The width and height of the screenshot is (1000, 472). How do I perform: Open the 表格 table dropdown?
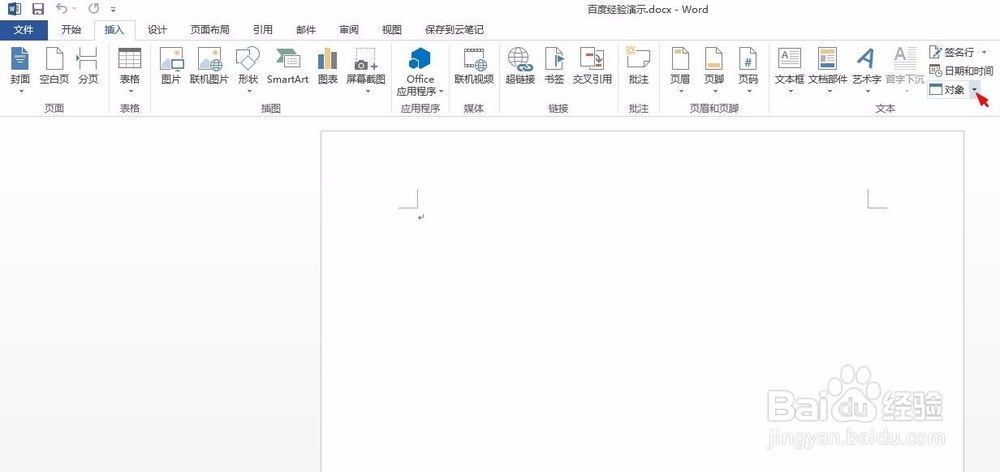pyautogui.click(x=129, y=70)
